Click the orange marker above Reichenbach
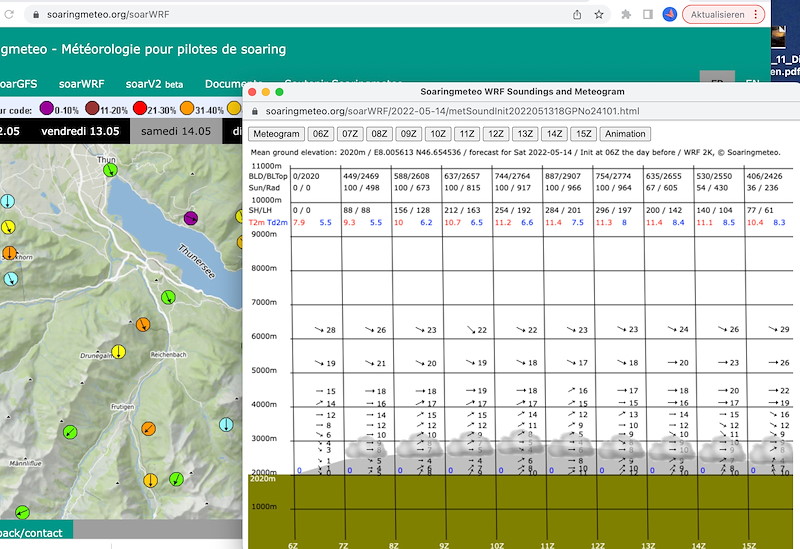The width and height of the screenshot is (800, 549). pos(143,324)
